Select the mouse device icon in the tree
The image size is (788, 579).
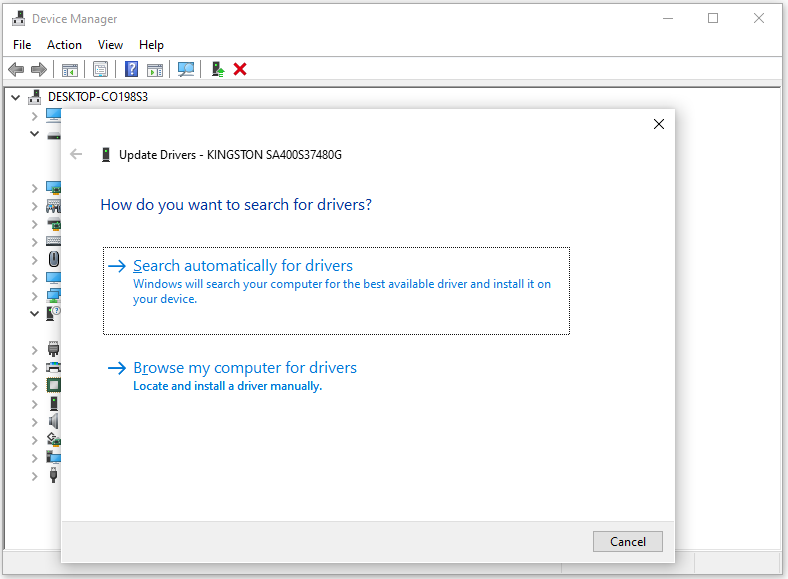click(x=54, y=259)
